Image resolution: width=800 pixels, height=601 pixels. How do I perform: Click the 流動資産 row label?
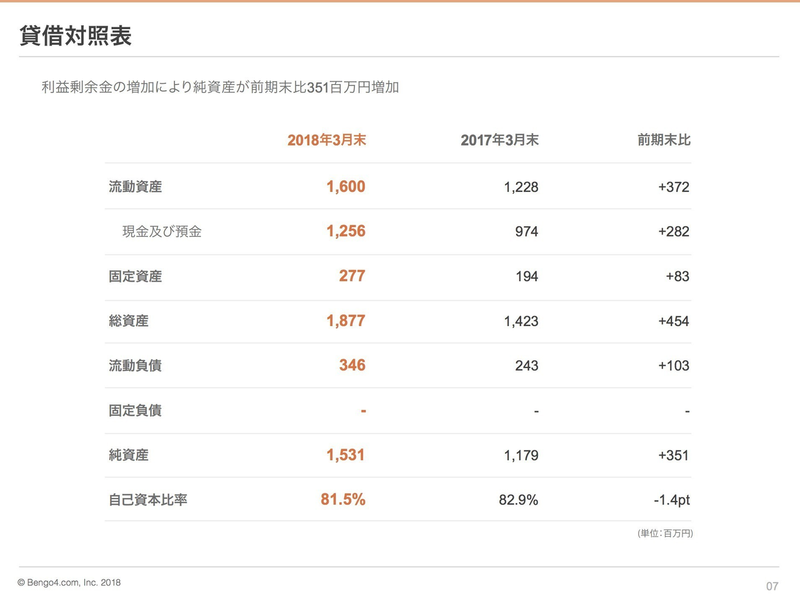[x=135, y=186]
